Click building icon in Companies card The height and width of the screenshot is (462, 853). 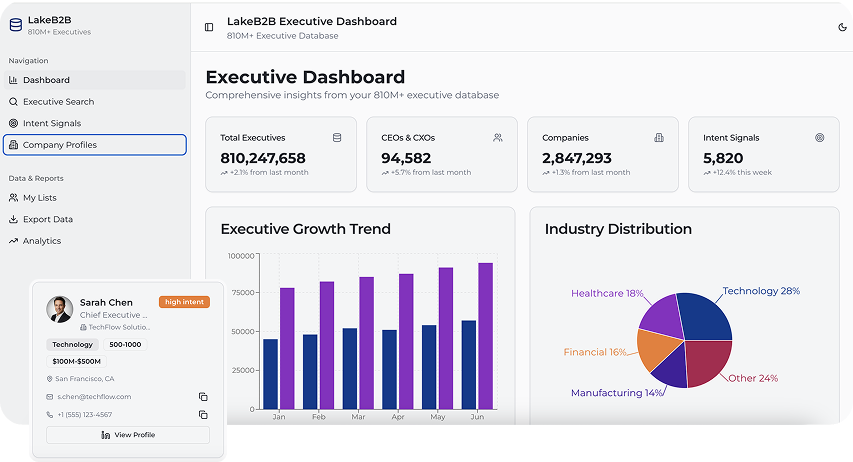pos(659,138)
